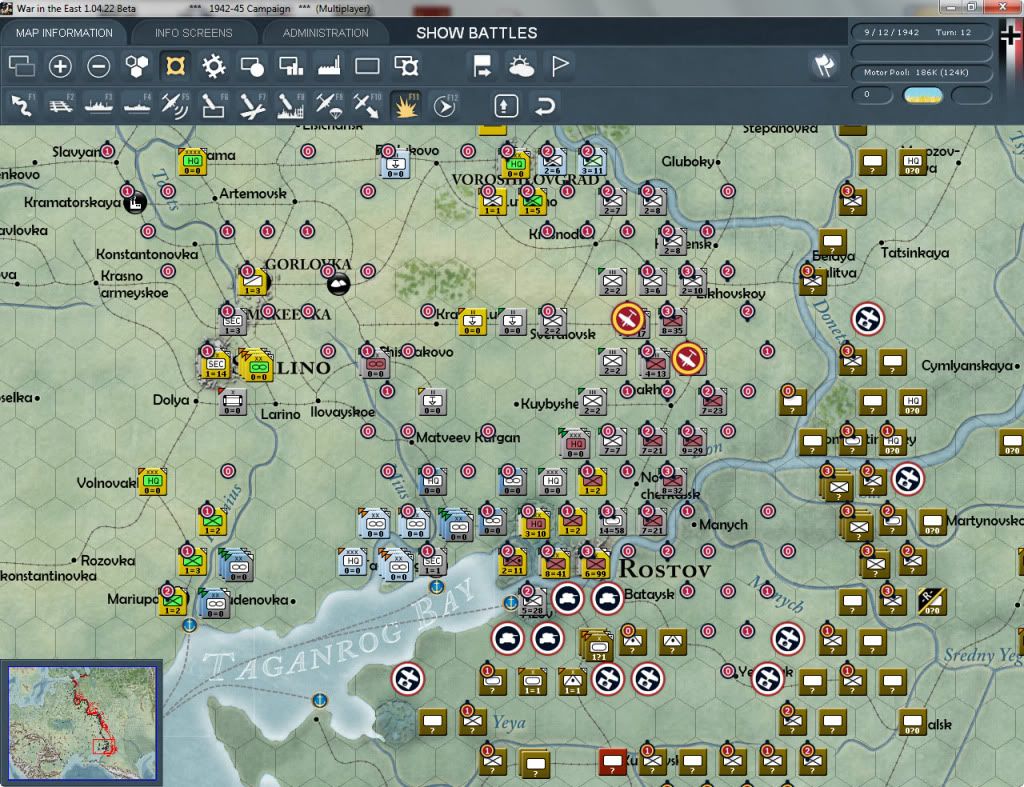Image resolution: width=1024 pixels, height=787 pixels.
Task: Select the 9=29 unit counter
Action: (692, 442)
